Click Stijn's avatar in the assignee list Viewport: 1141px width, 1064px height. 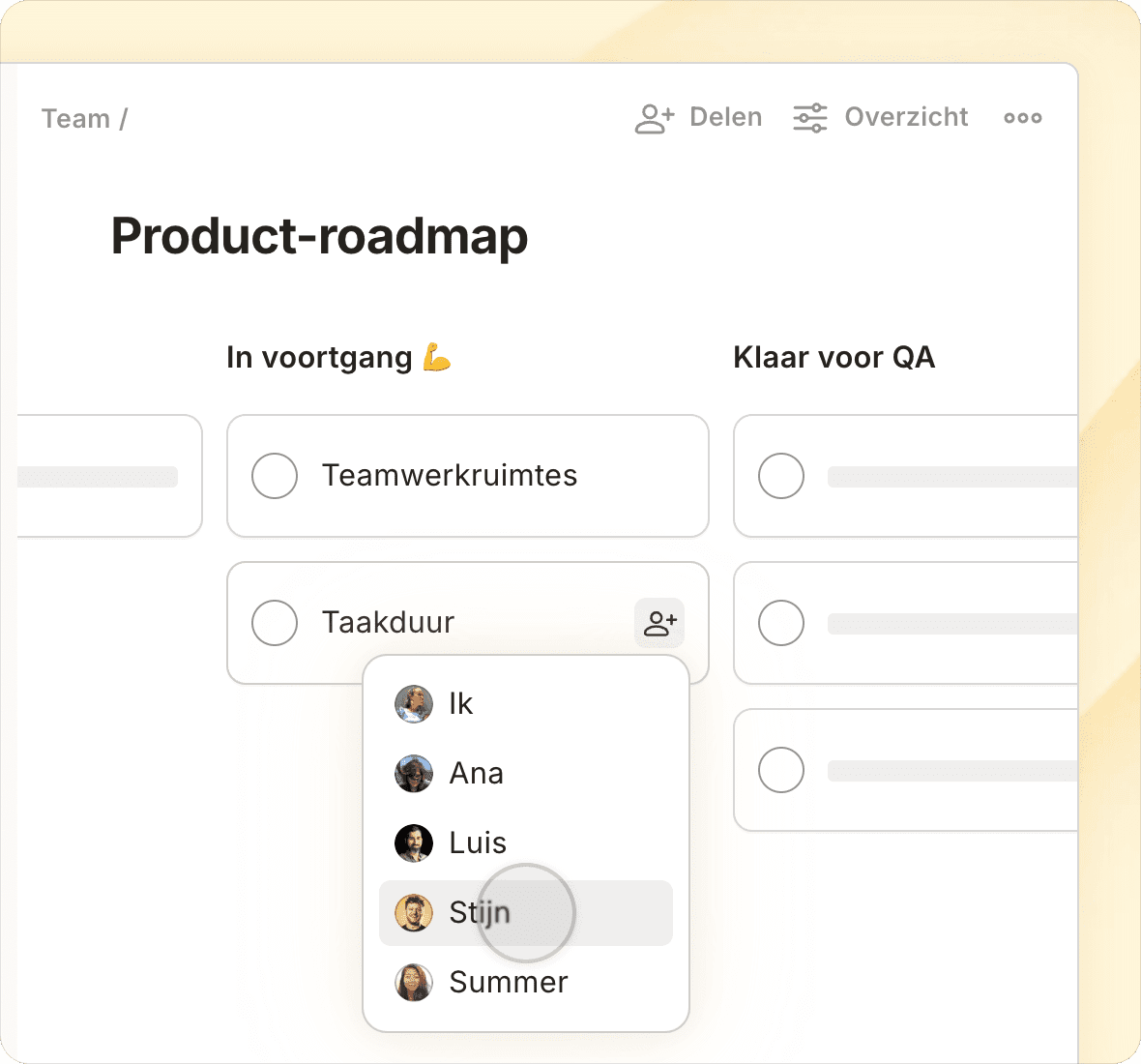(x=413, y=912)
